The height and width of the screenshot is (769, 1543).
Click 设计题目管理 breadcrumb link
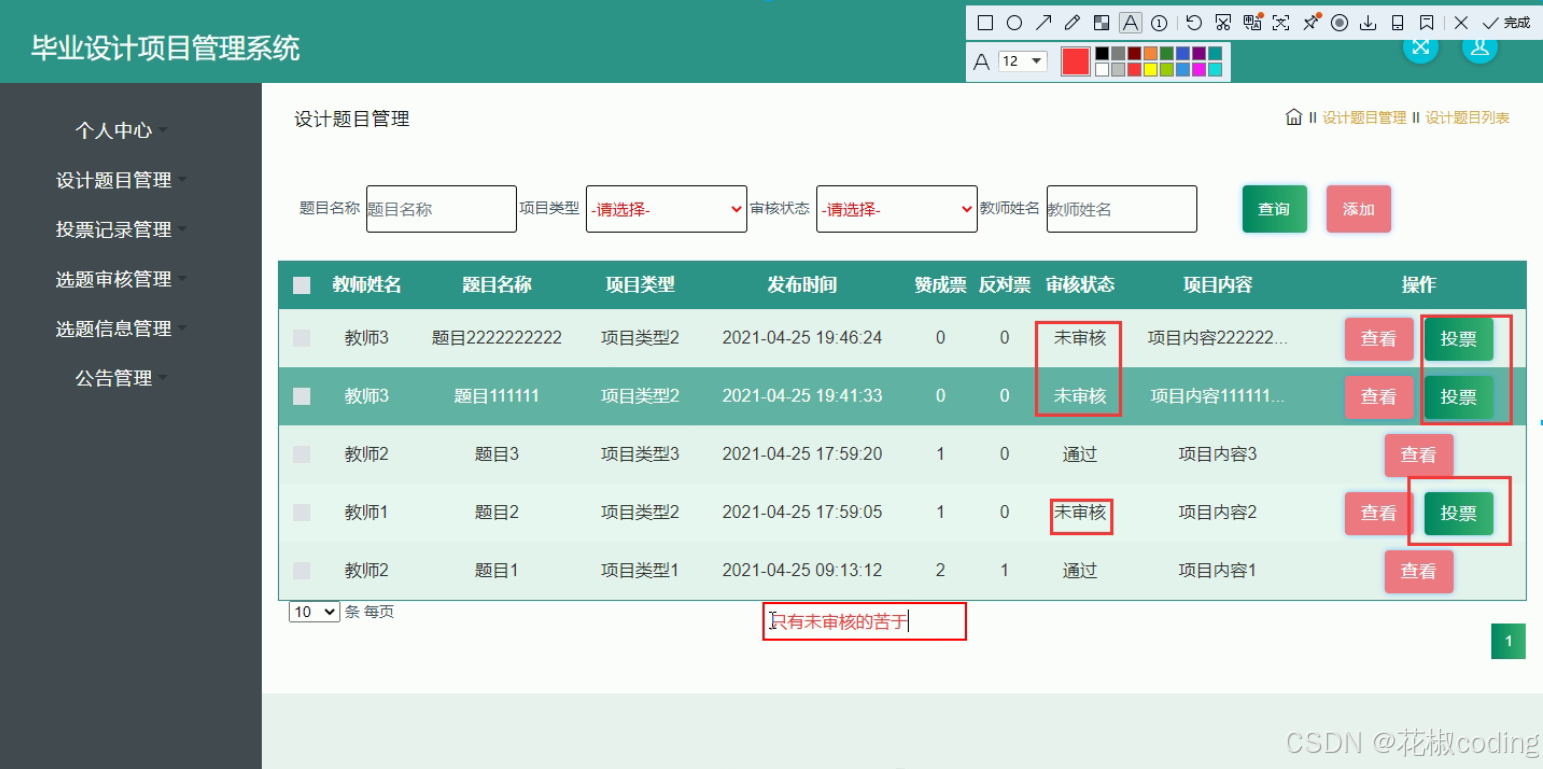tap(1364, 118)
